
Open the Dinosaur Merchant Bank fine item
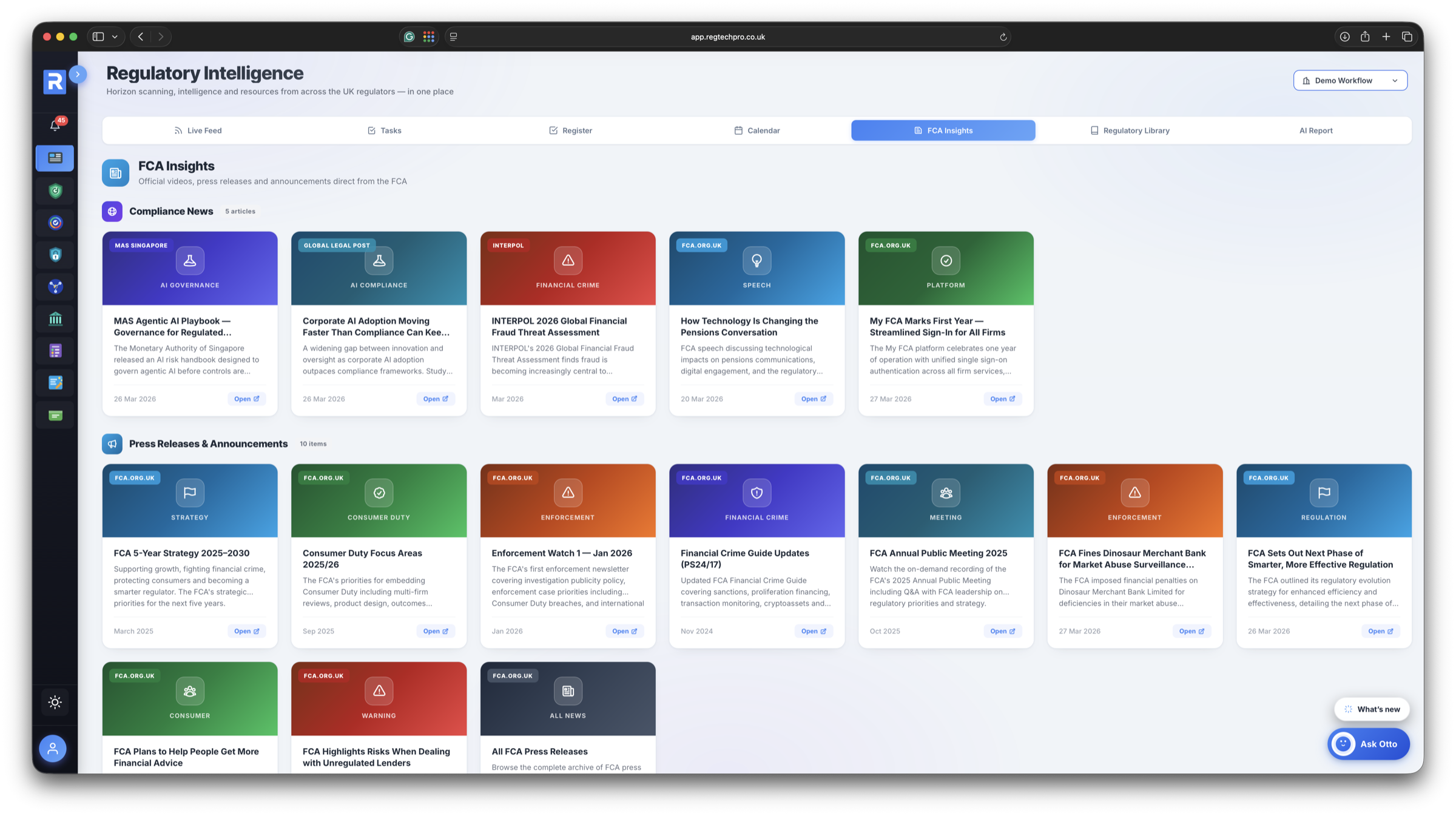(x=1191, y=631)
